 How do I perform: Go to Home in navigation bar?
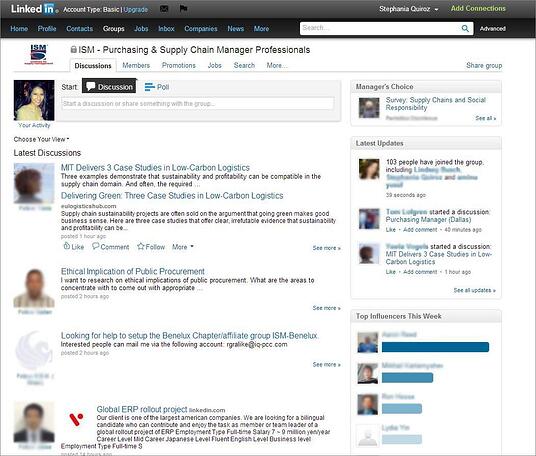click(x=19, y=29)
